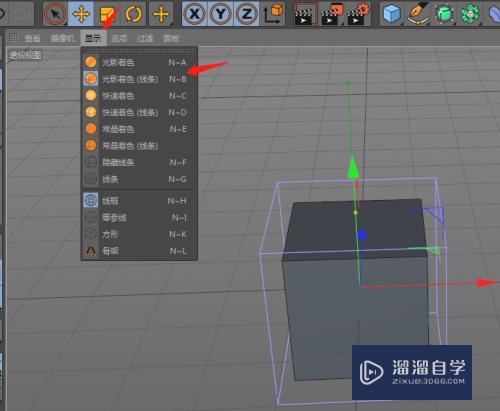This screenshot has width=500, height=411.
Task: Open the 面板 menu
Action: 171,38
